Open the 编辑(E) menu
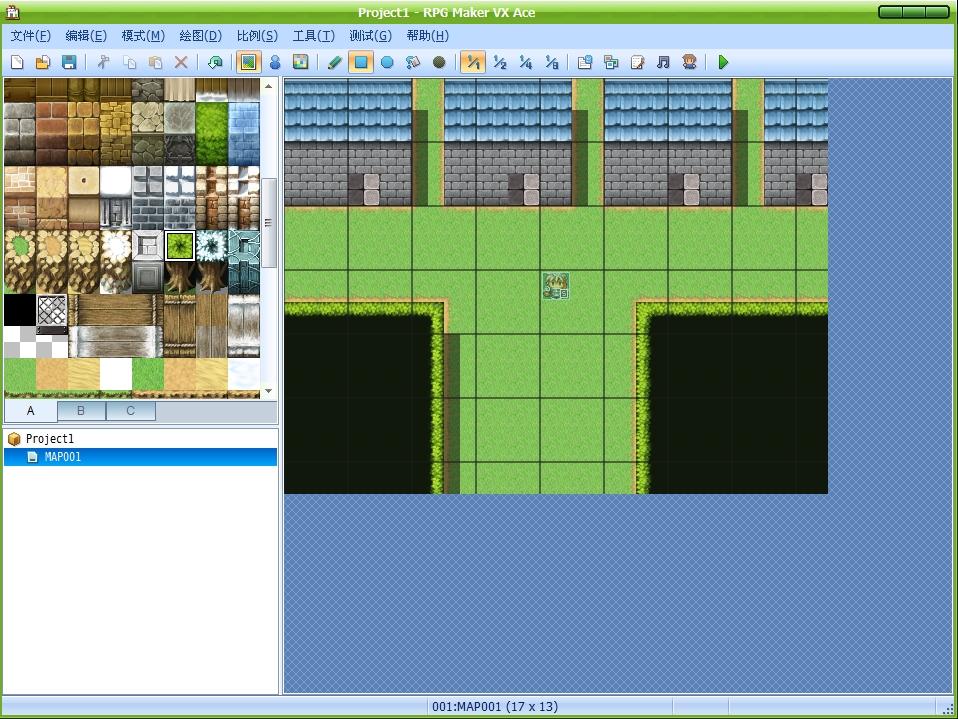958x719 pixels. (86, 36)
